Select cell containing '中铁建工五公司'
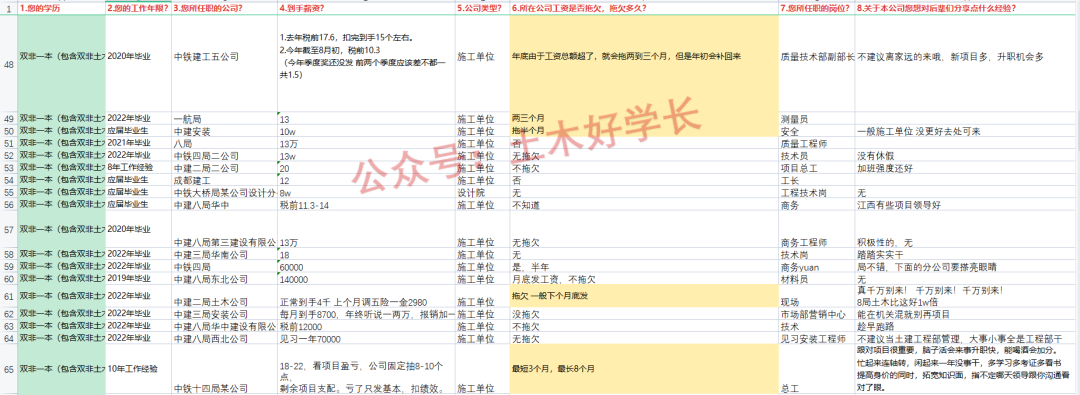Image resolution: width=1080 pixels, height=395 pixels. (x=225, y=57)
